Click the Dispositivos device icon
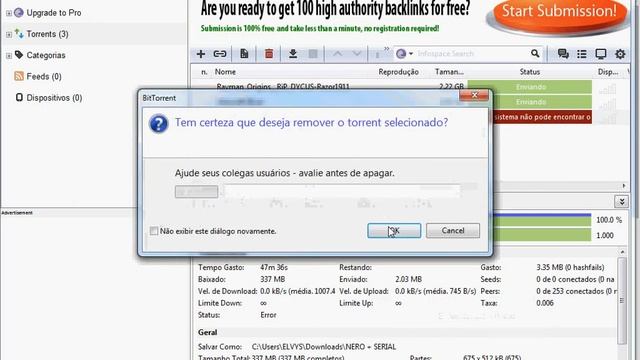The height and width of the screenshot is (360, 640). click(x=19, y=97)
